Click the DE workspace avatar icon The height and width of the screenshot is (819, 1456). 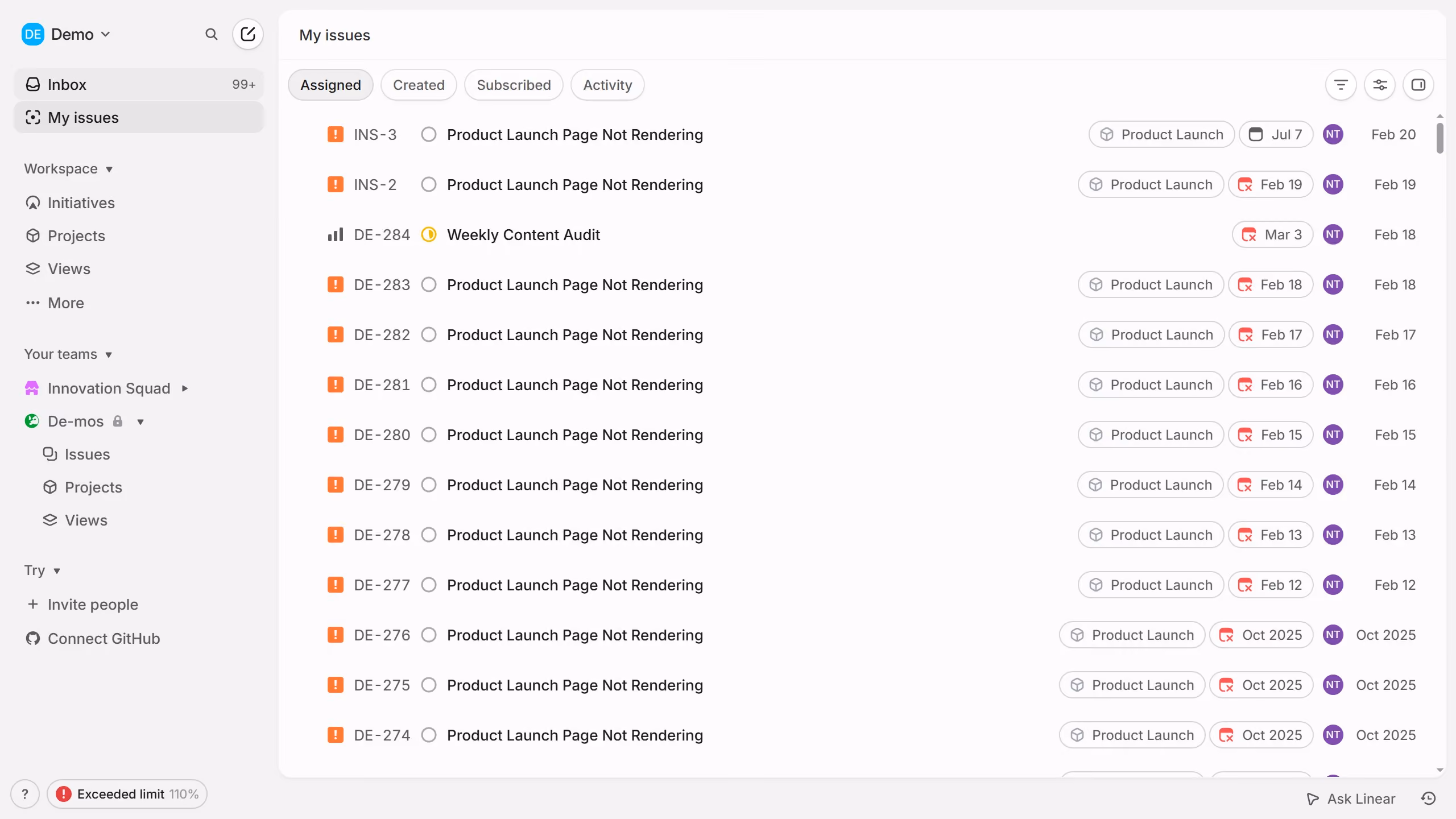click(x=33, y=34)
